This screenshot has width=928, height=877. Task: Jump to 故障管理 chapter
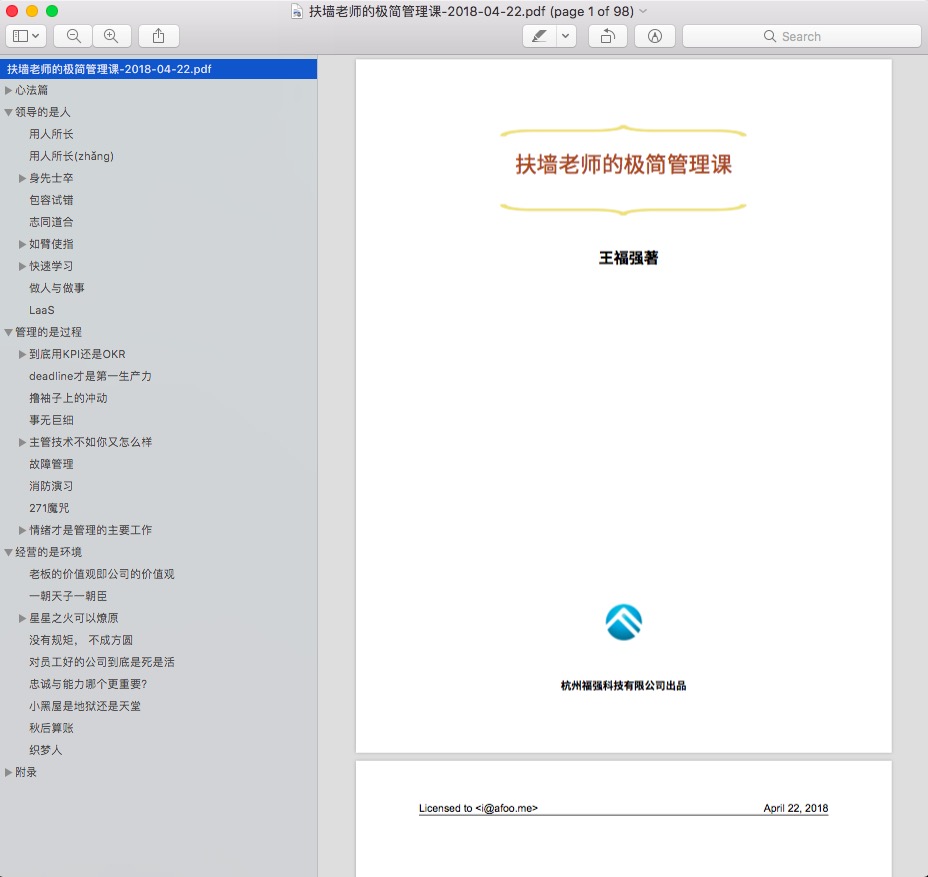pyautogui.click(x=51, y=464)
